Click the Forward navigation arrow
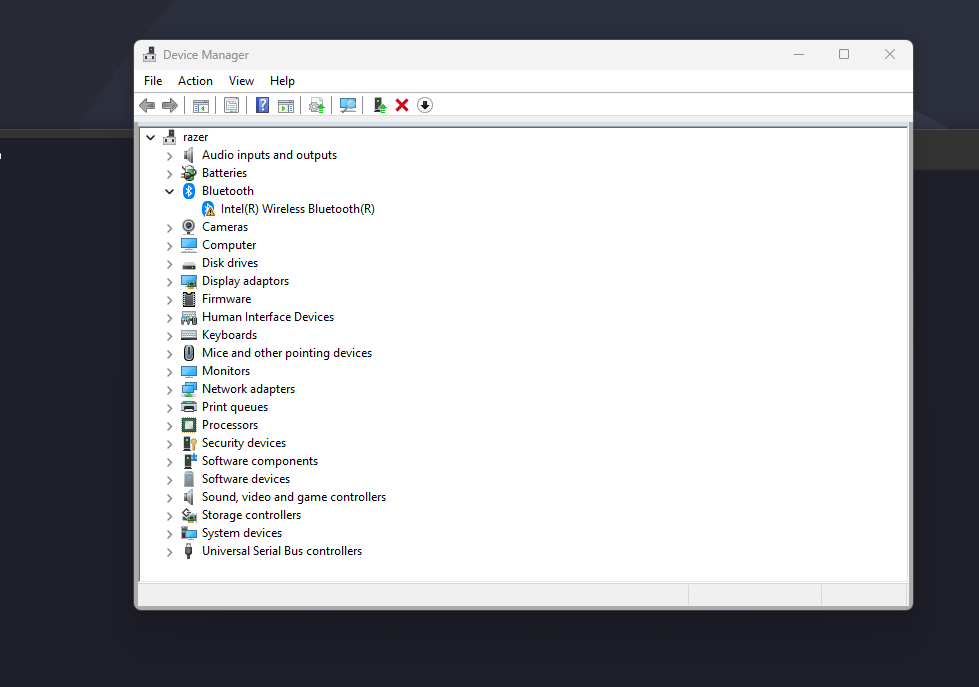Screen dimensions: 979x687 click(x=170, y=105)
